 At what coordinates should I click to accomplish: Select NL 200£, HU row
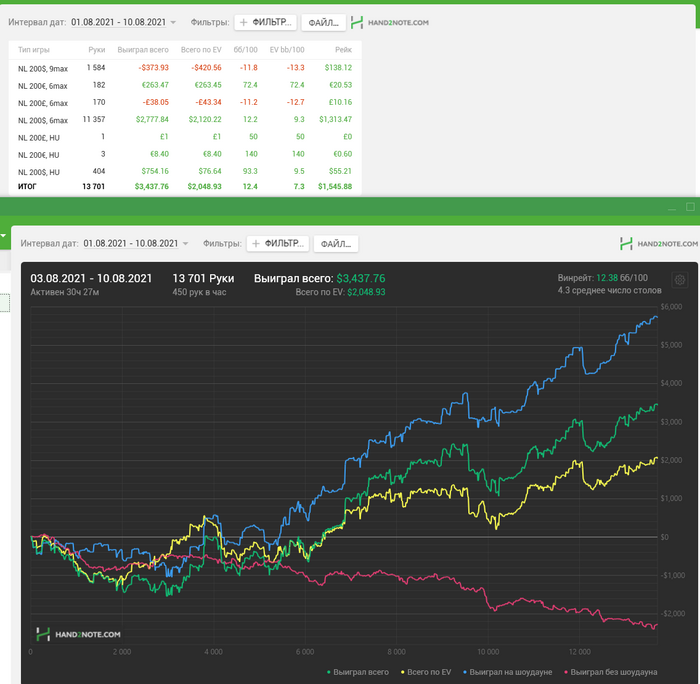coord(185,137)
